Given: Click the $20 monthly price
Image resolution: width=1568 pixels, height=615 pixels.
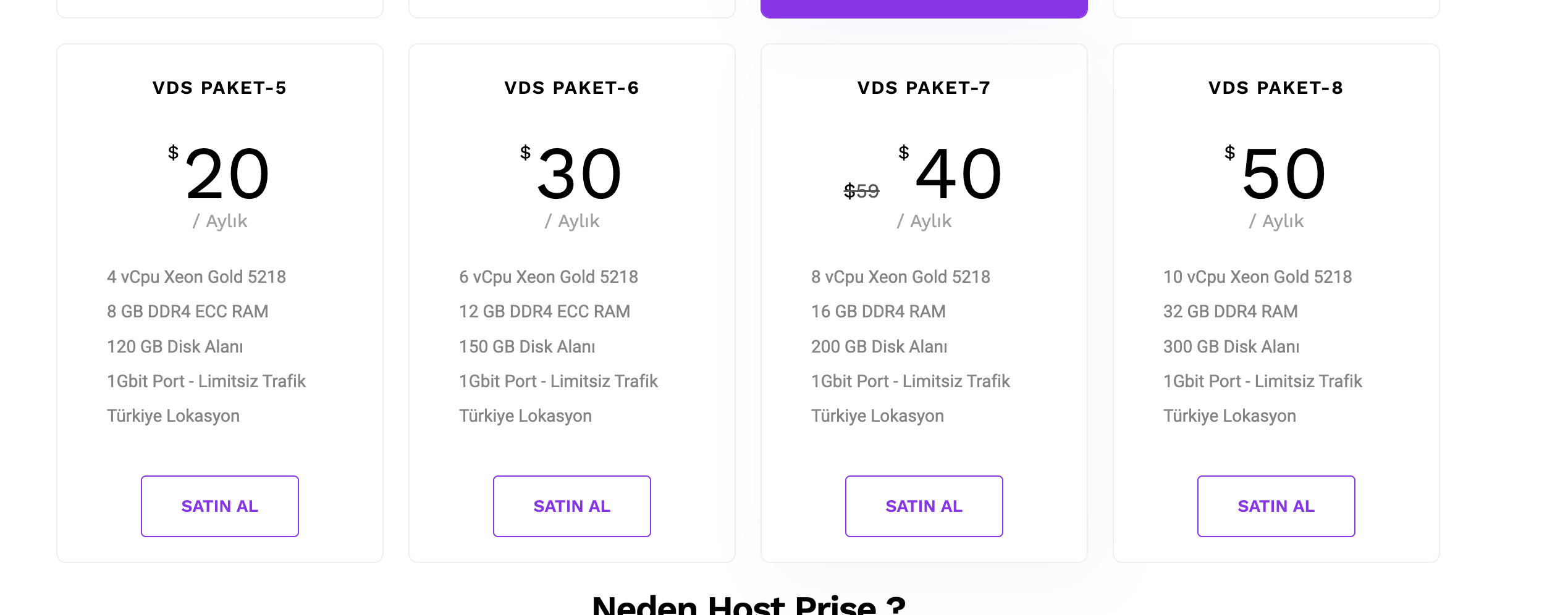Looking at the screenshot, I should pyautogui.click(x=219, y=174).
